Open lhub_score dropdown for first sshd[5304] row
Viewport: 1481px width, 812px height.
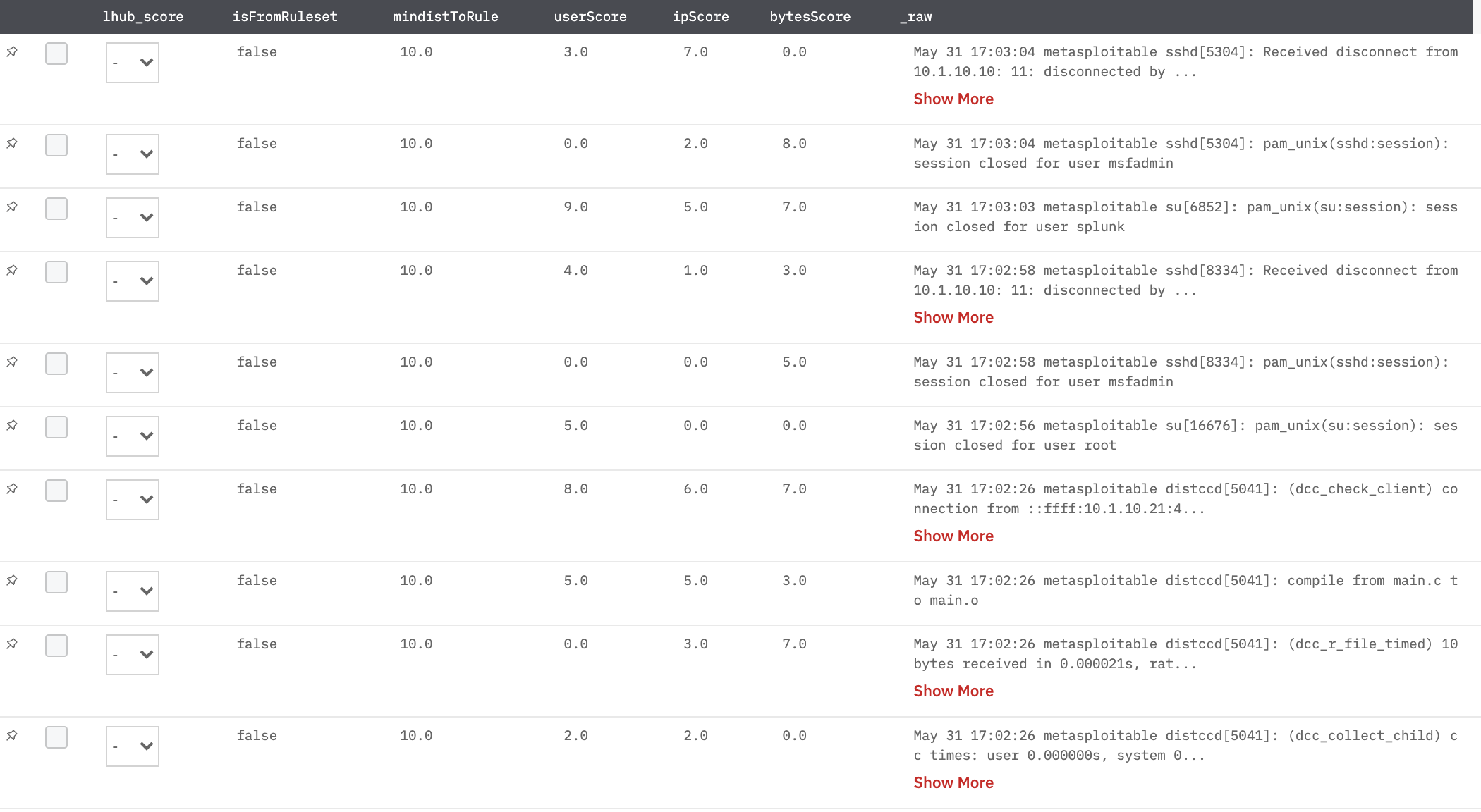(x=133, y=63)
